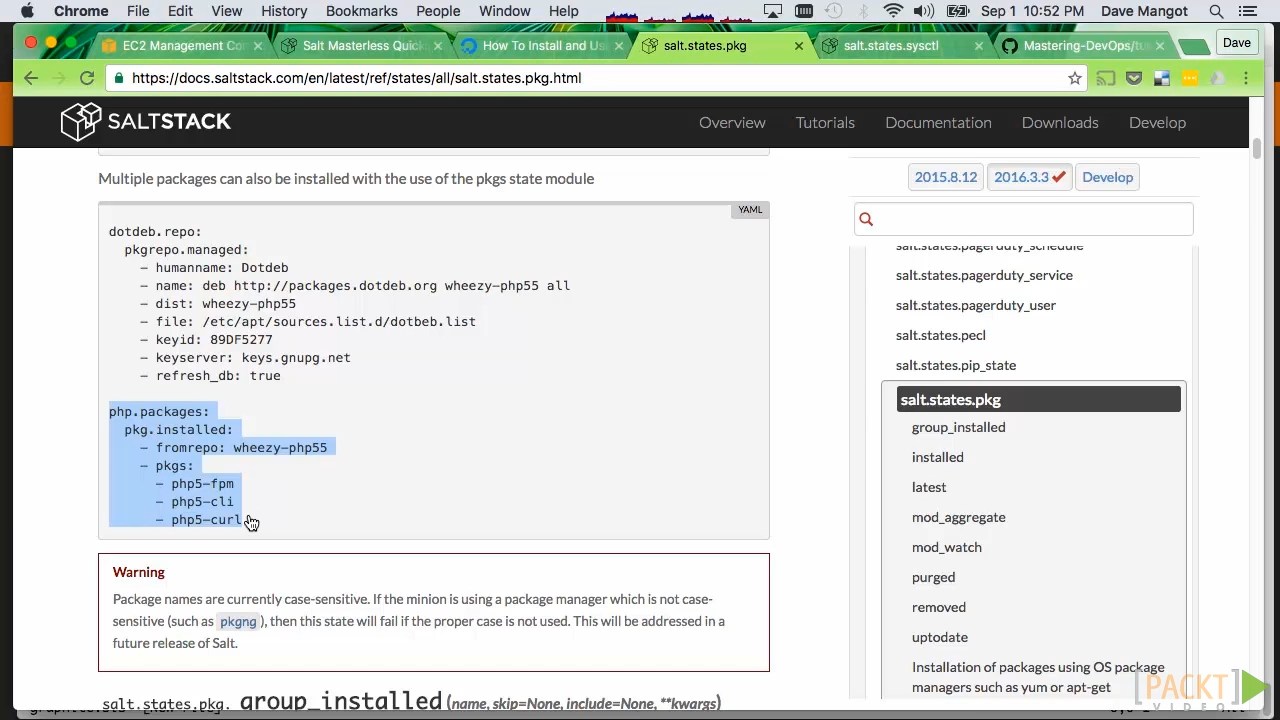
Task: Click the Apple menu icon
Action: [x=27, y=11]
